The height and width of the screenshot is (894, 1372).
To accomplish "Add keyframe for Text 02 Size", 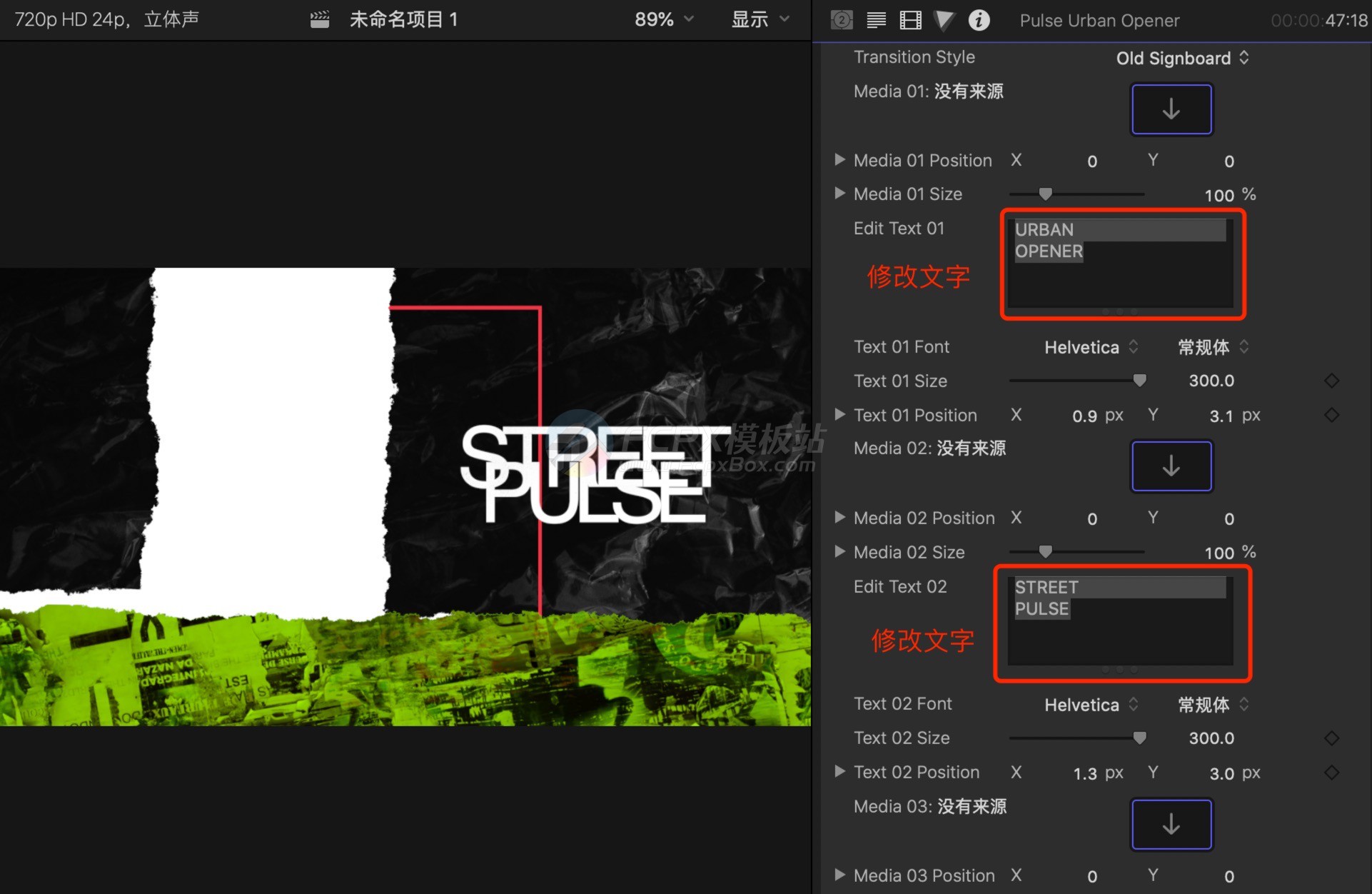I will (1331, 738).
